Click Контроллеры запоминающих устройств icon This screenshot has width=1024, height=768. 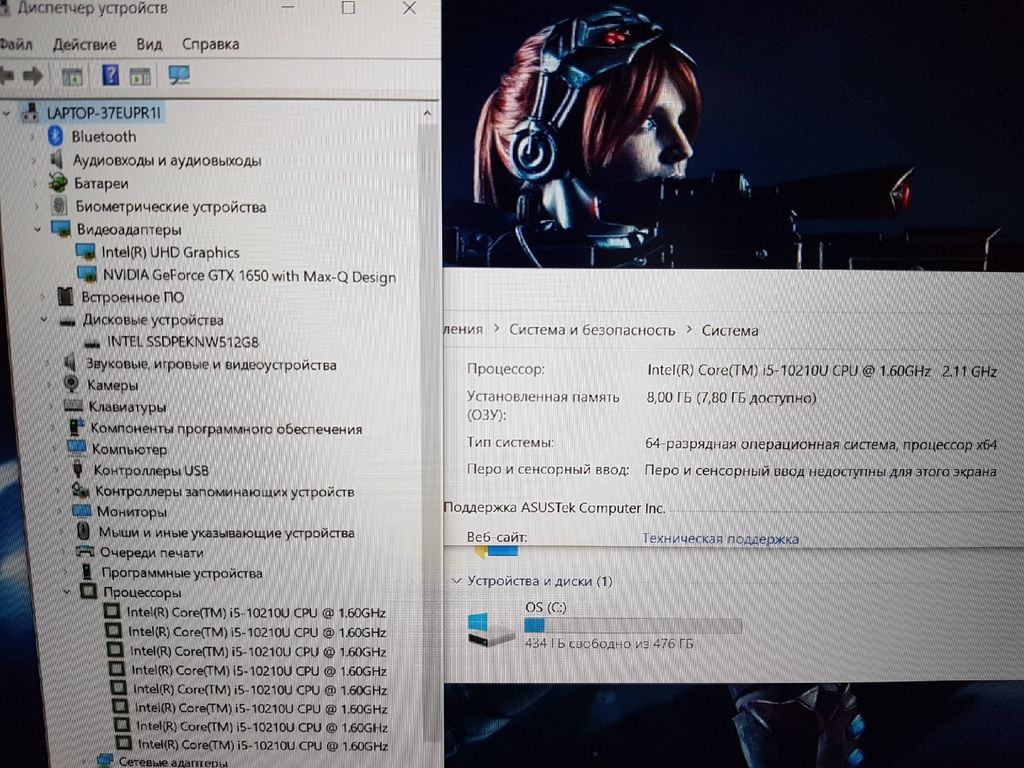[80, 490]
